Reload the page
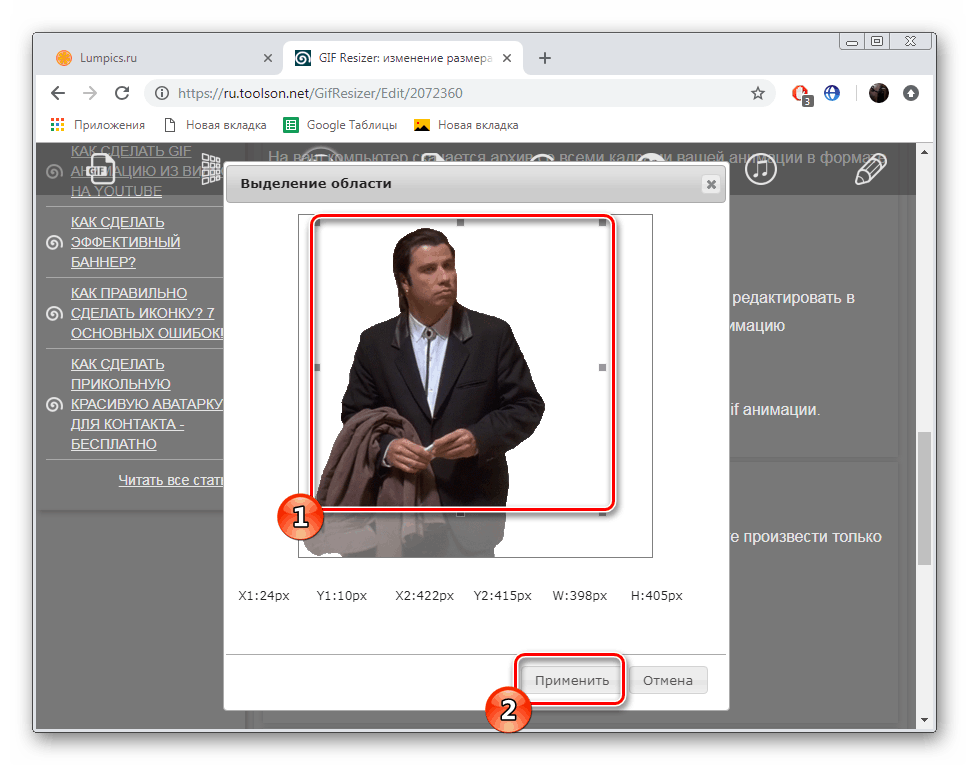Viewport: 969px width, 765px height. 122,93
